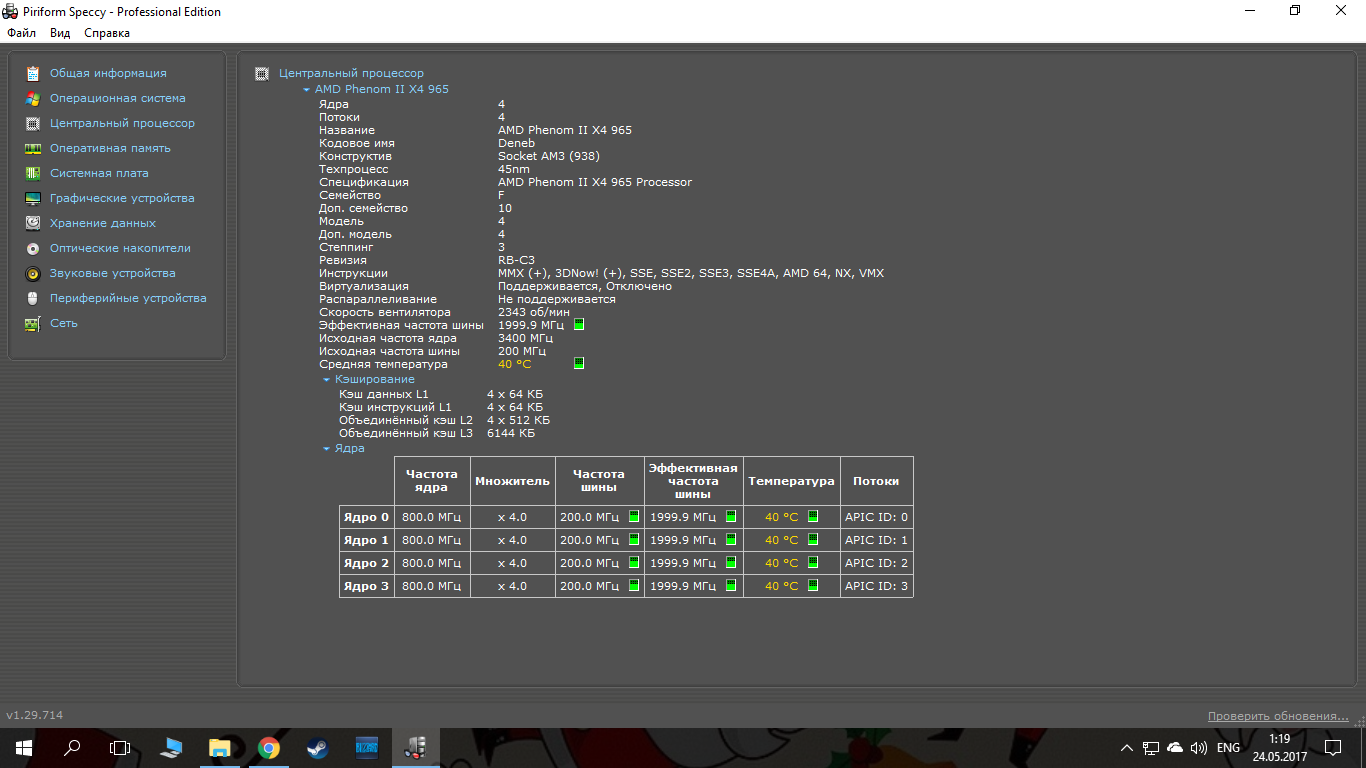Open Steam from the taskbar
1366x768 pixels.
click(x=317, y=747)
